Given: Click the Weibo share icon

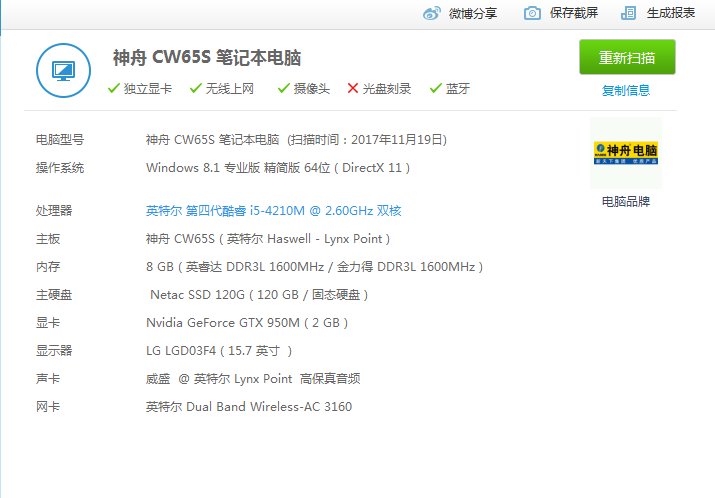Looking at the screenshot, I should click(431, 14).
